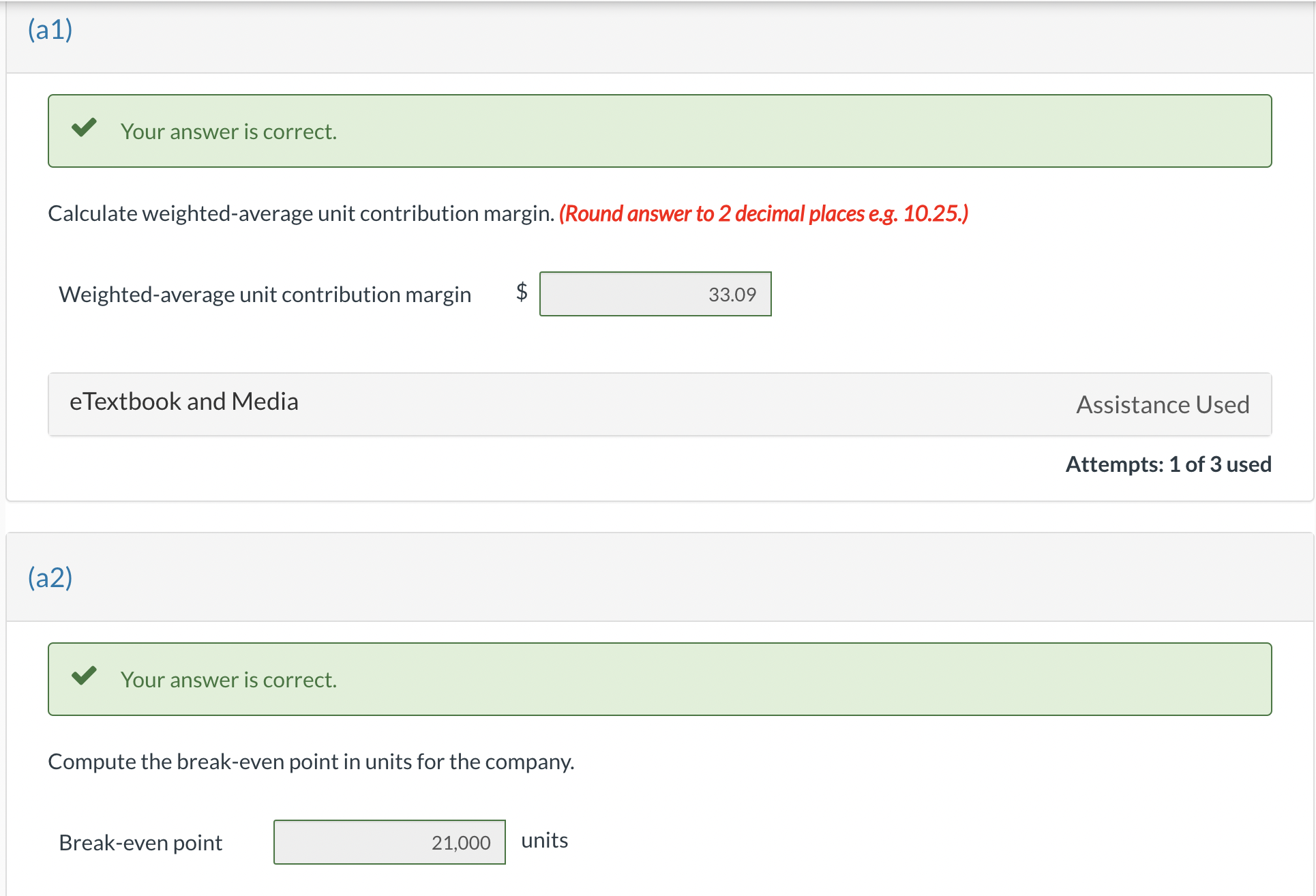The width and height of the screenshot is (1316, 896).
Task: Click the green checkmark in the (a1) banner
Action: pyautogui.click(x=85, y=128)
